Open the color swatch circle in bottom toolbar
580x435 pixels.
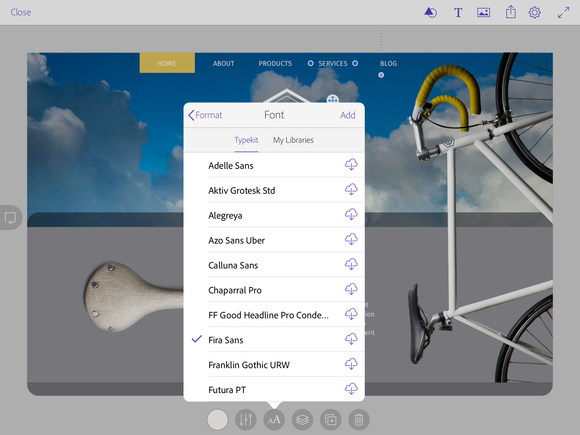tap(218, 419)
